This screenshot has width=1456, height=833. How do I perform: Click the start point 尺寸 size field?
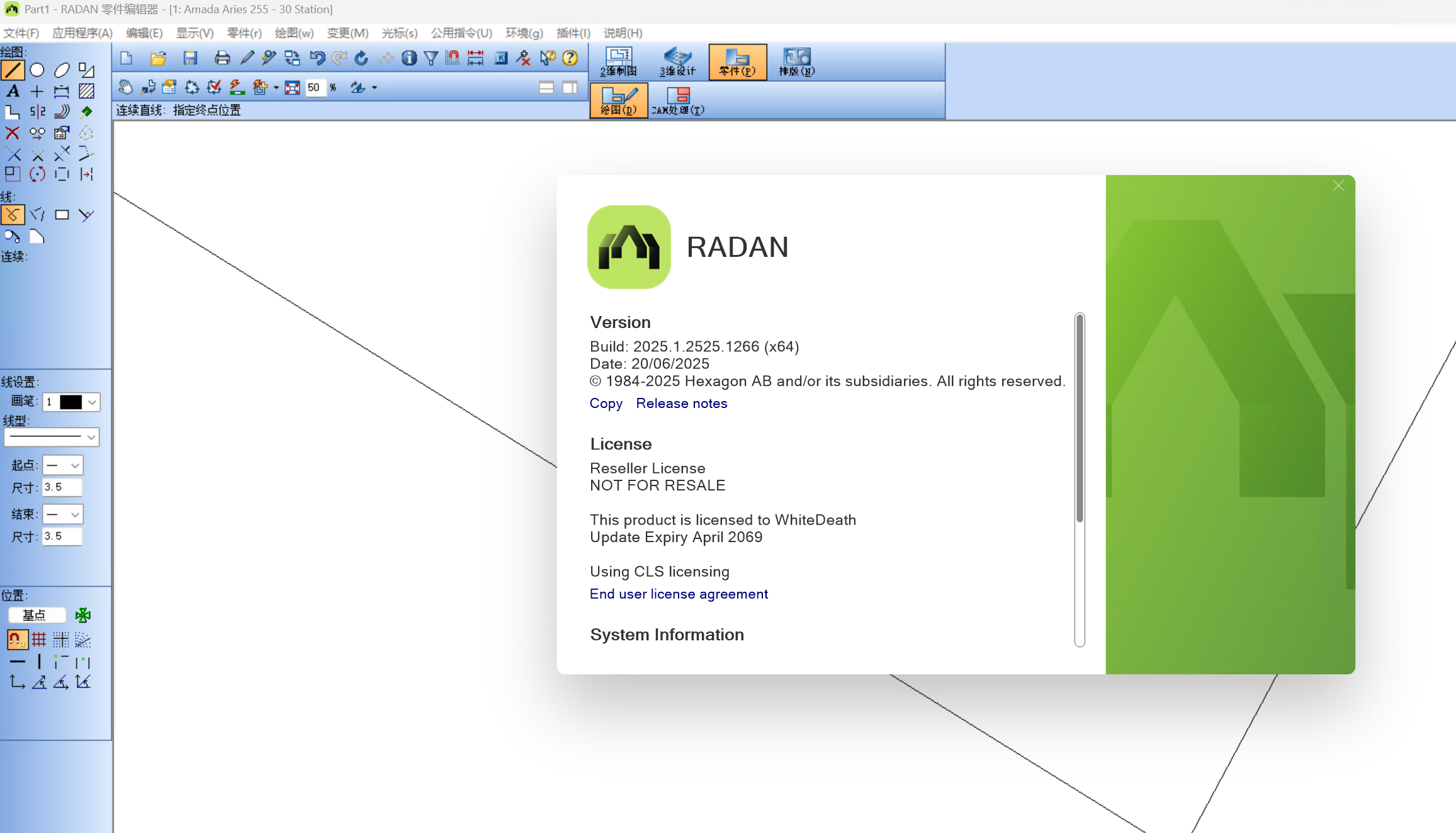click(62, 487)
